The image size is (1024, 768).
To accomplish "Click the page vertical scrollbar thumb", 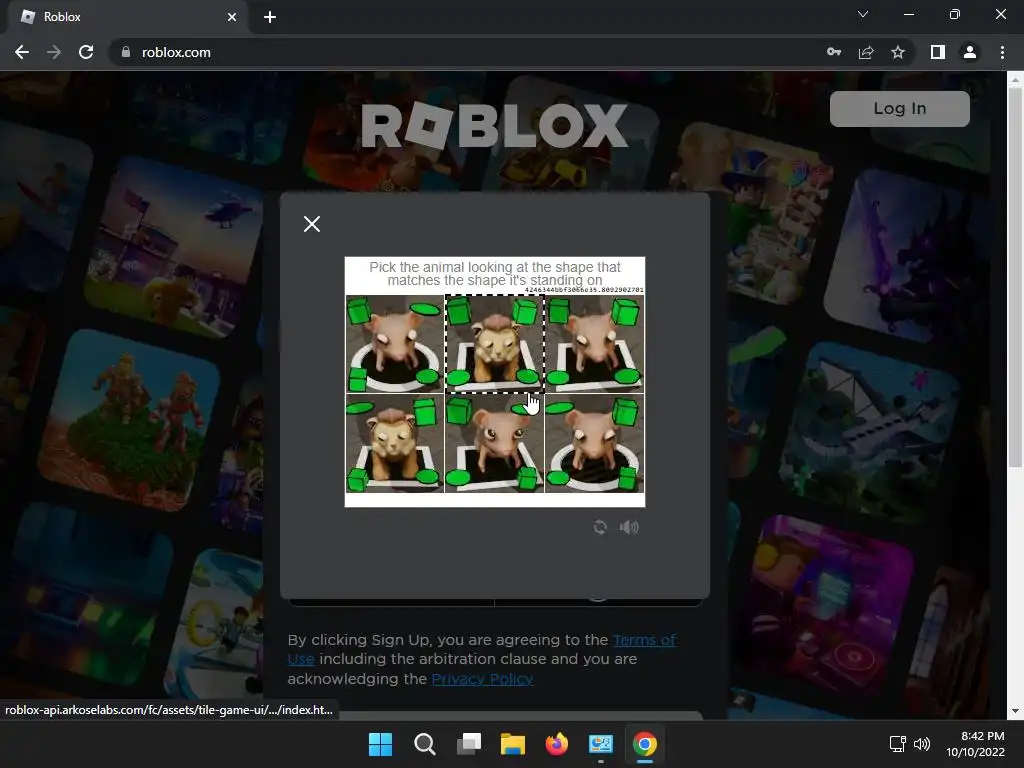I will [x=1015, y=278].
